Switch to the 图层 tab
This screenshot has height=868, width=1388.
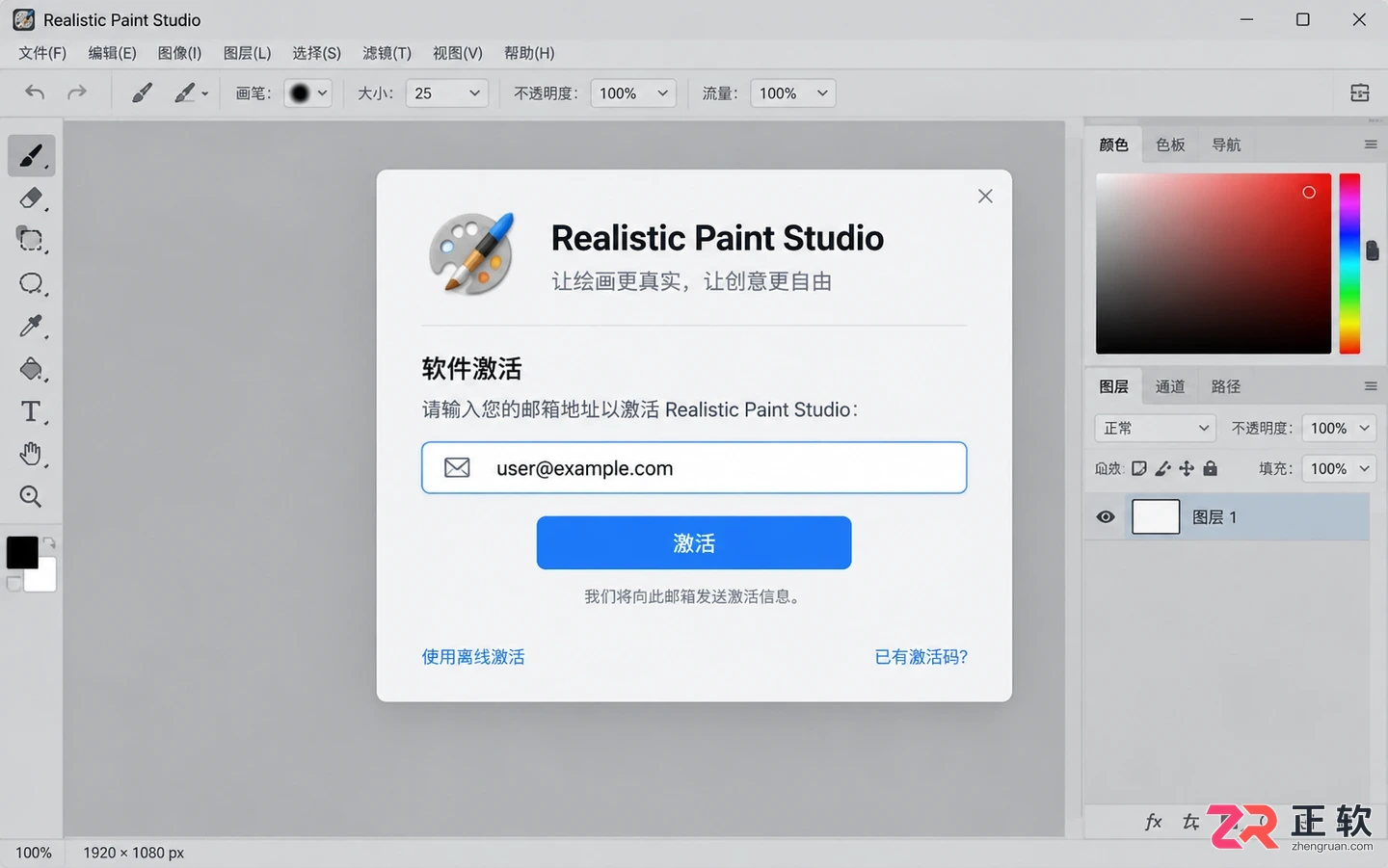tap(1113, 386)
